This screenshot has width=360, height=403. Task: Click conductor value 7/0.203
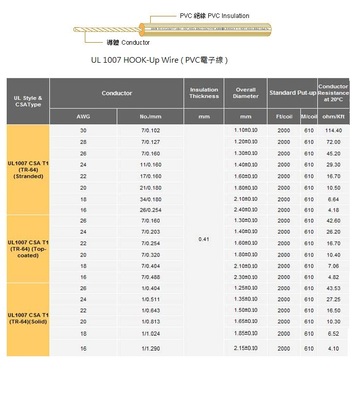tap(151, 232)
